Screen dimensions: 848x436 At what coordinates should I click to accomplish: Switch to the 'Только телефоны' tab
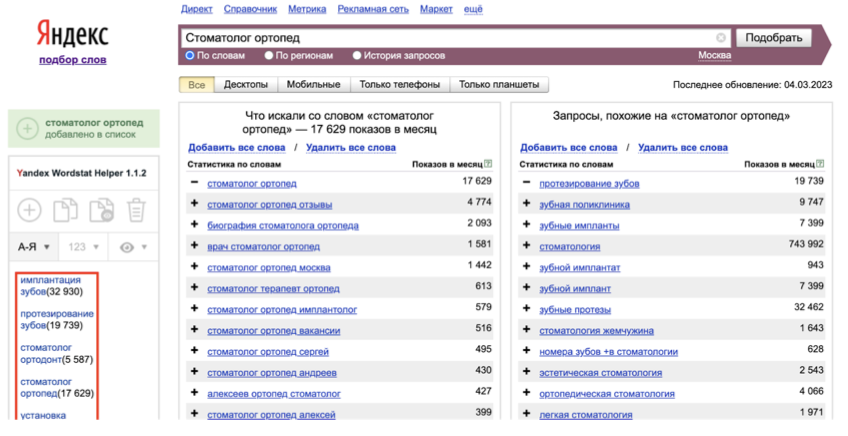[x=400, y=84]
